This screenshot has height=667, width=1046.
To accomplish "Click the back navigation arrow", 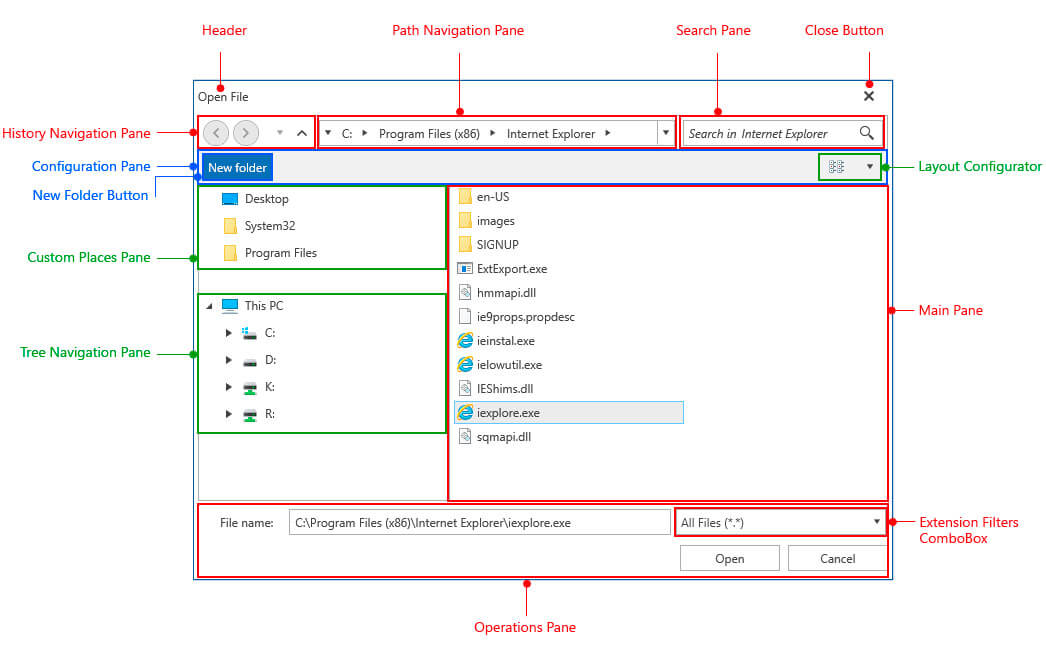I will pos(216,132).
